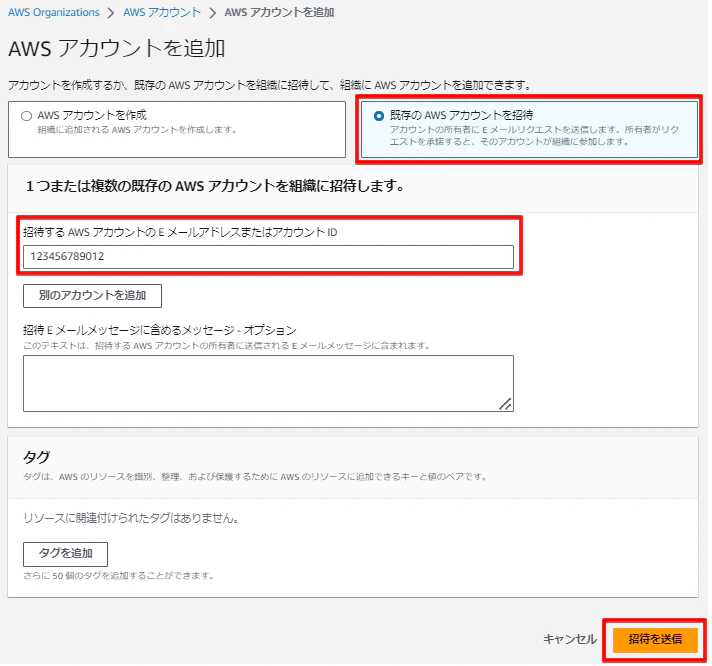Click the AWS アカウントを追加 page heading

(x=117, y=48)
